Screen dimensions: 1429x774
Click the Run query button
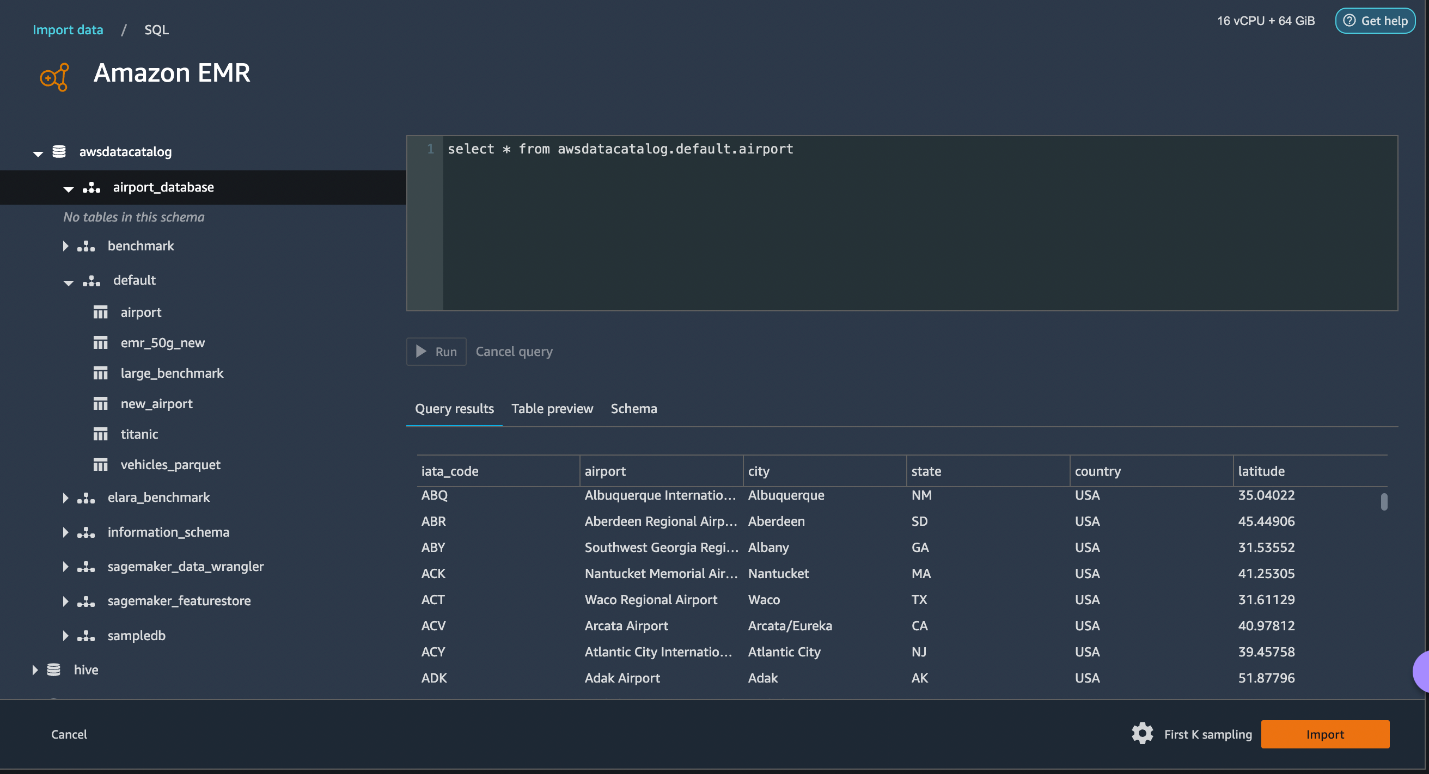coord(436,352)
